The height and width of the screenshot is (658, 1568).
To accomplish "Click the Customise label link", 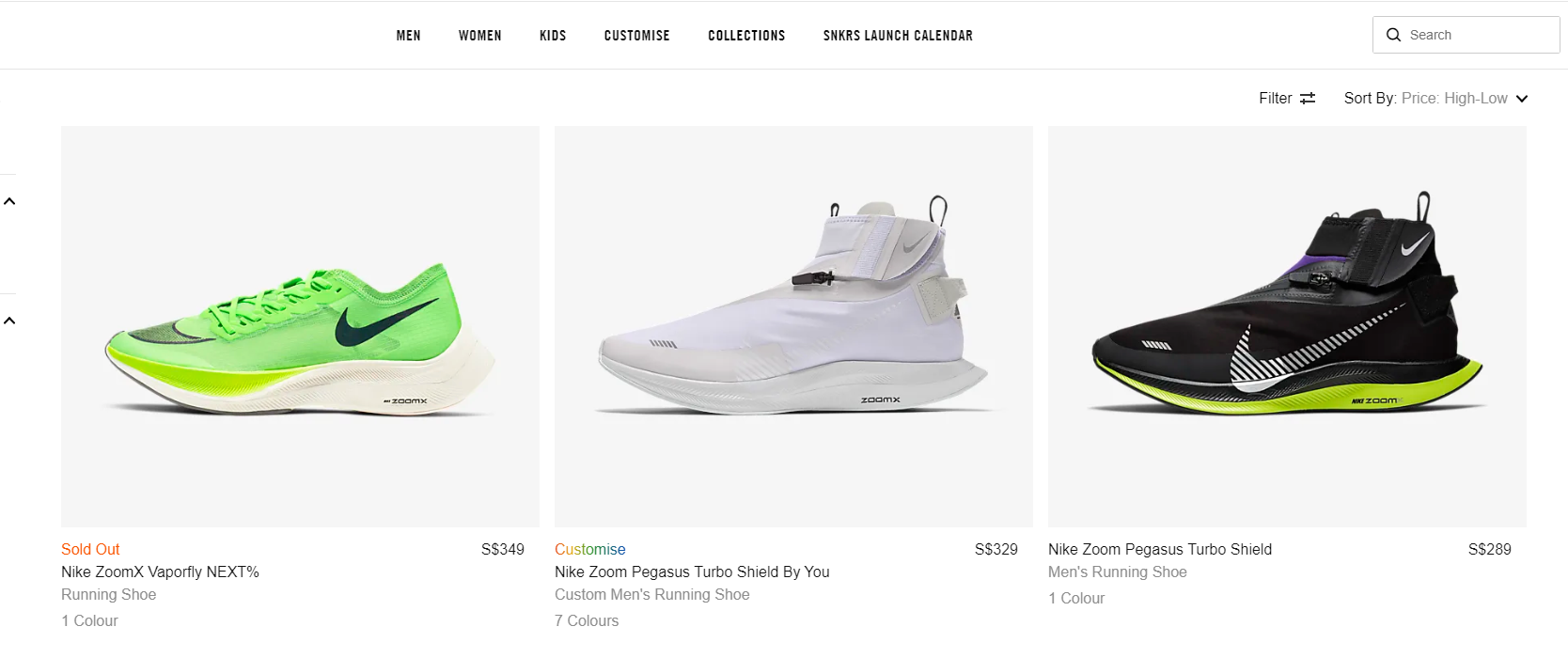I will (589, 549).
